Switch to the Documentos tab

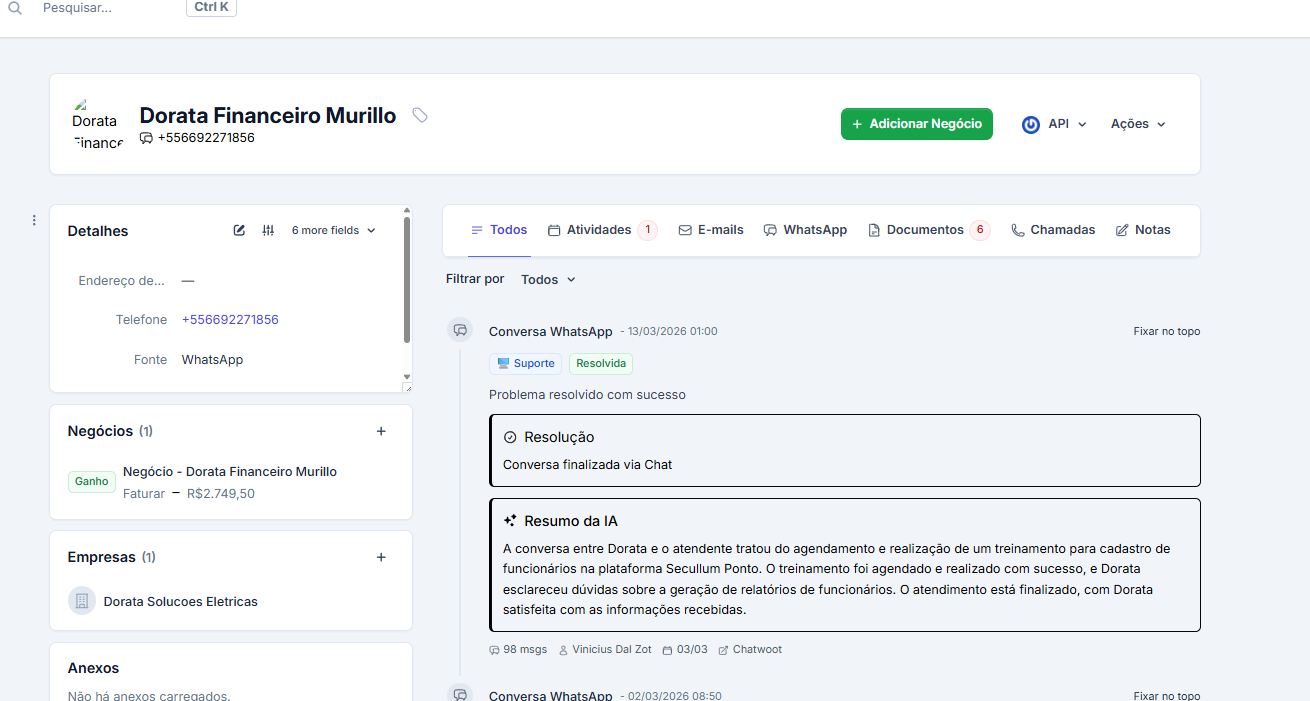(x=925, y=230)
